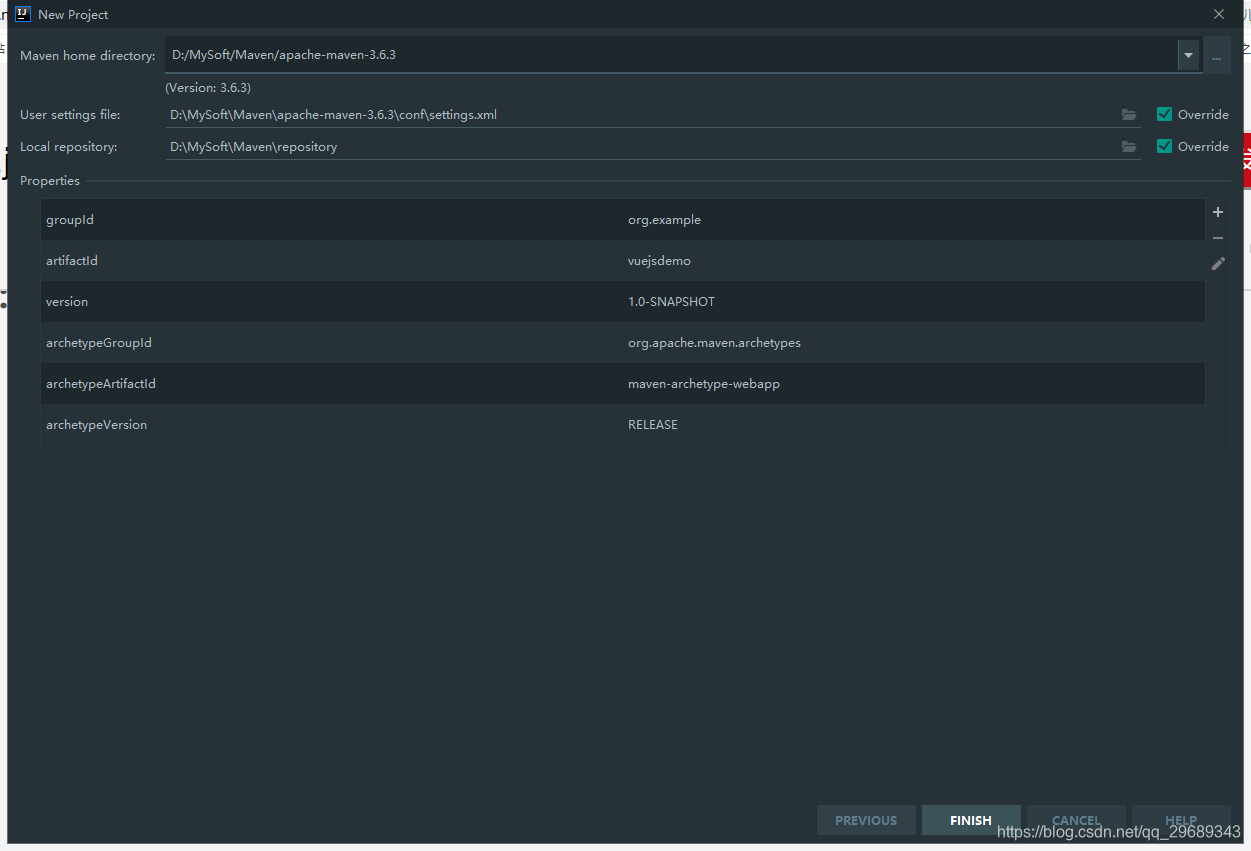This screenshot has height=851, width=1251.
Task: Click the edit property pencil icon
Action: pyautogui.click(x=1218, y=264)
